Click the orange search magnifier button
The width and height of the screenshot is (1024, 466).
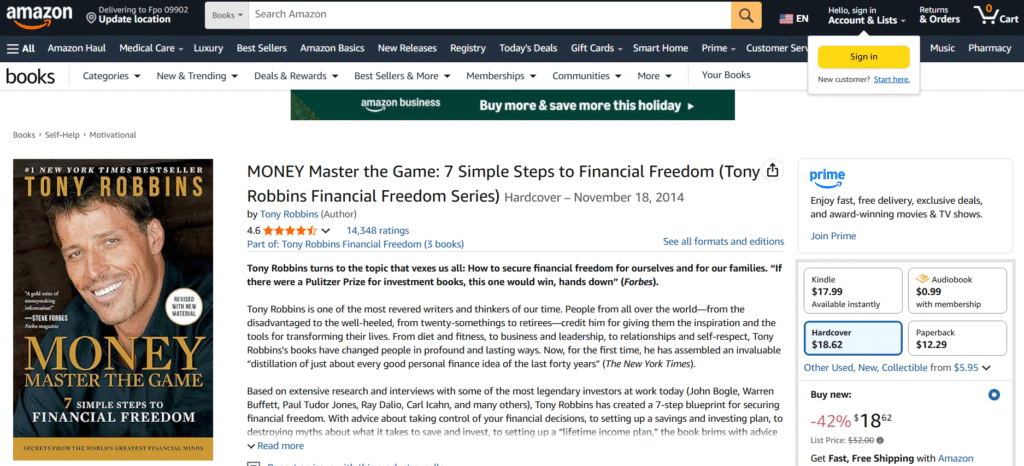[x=746, y=15]
